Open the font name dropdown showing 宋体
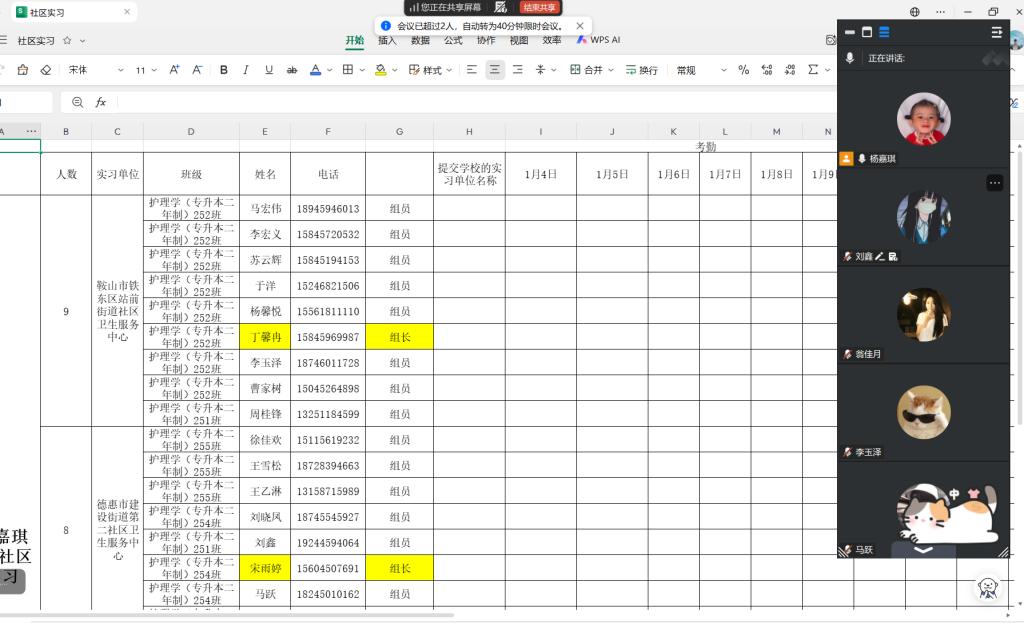 (95, 70)
